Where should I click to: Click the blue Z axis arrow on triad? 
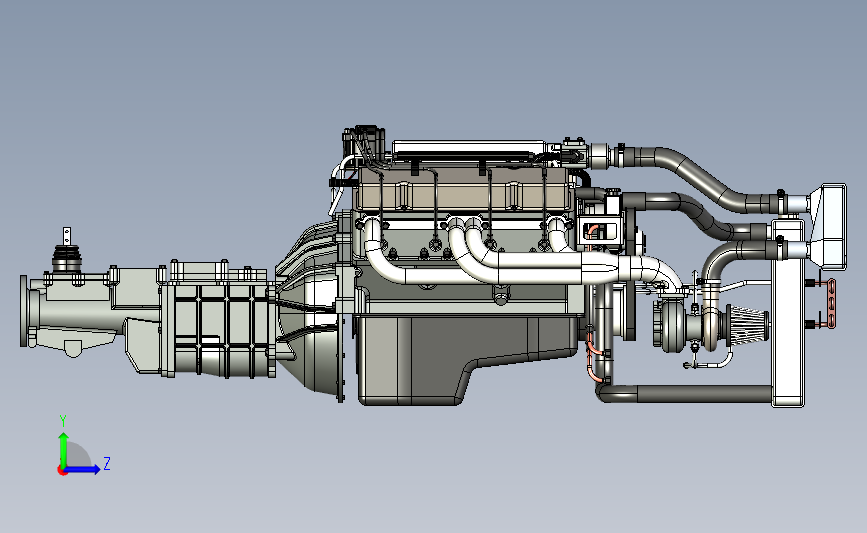pyautogui.click(x=83, y=469)
